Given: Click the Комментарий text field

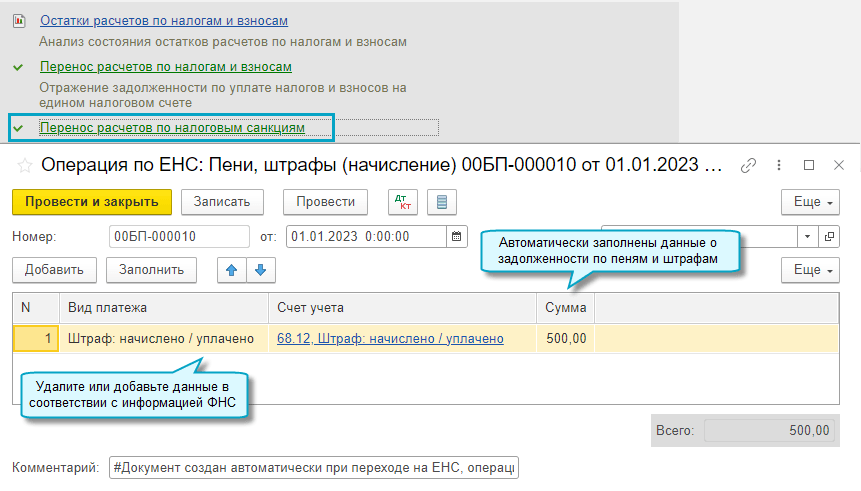Looking at the screenshot, I should (x=315, y=468).
